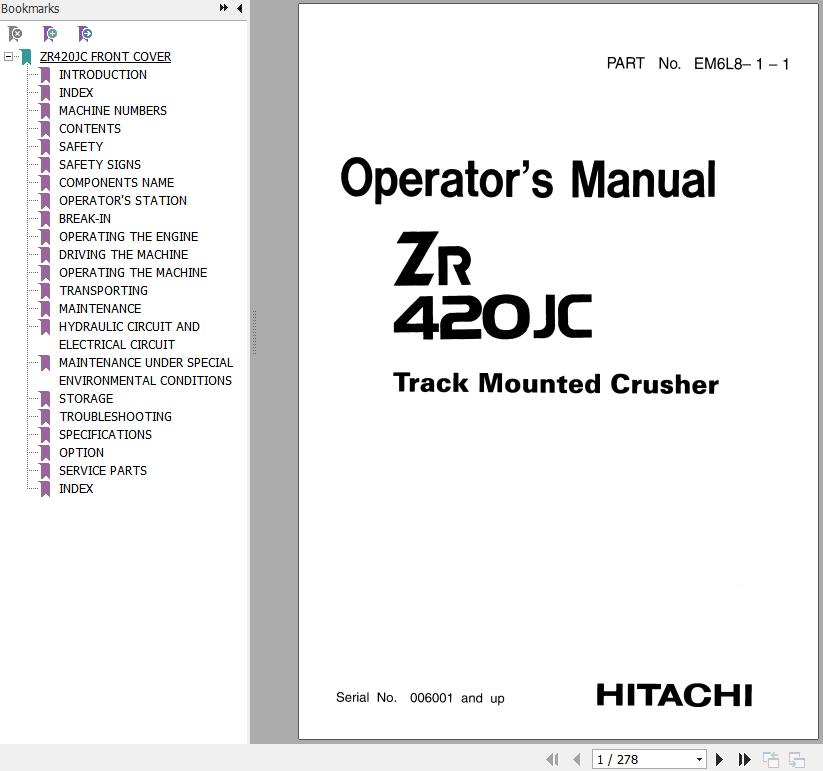This screenshot has width=823, height=771.
Task: Open the OPERATOR'S STATION bookmark
Action: coord(123,200)
